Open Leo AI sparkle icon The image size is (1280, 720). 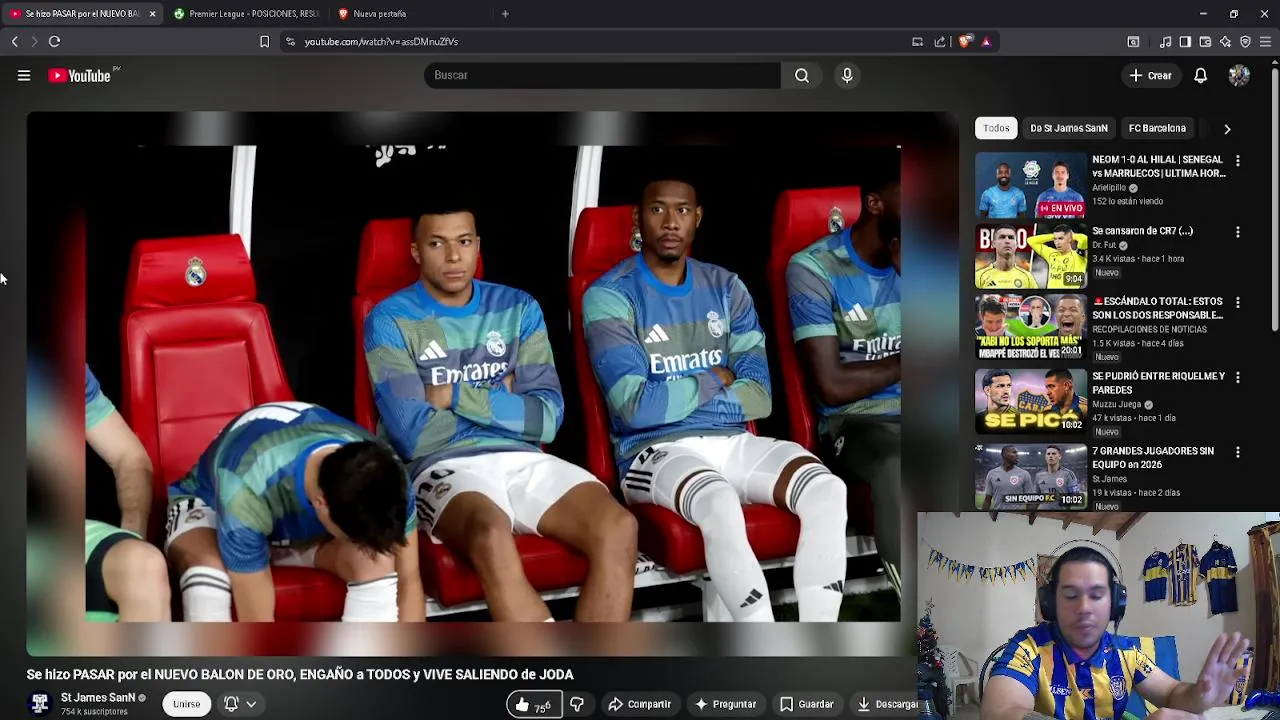pyautogui.click(x=1225, y=41)
